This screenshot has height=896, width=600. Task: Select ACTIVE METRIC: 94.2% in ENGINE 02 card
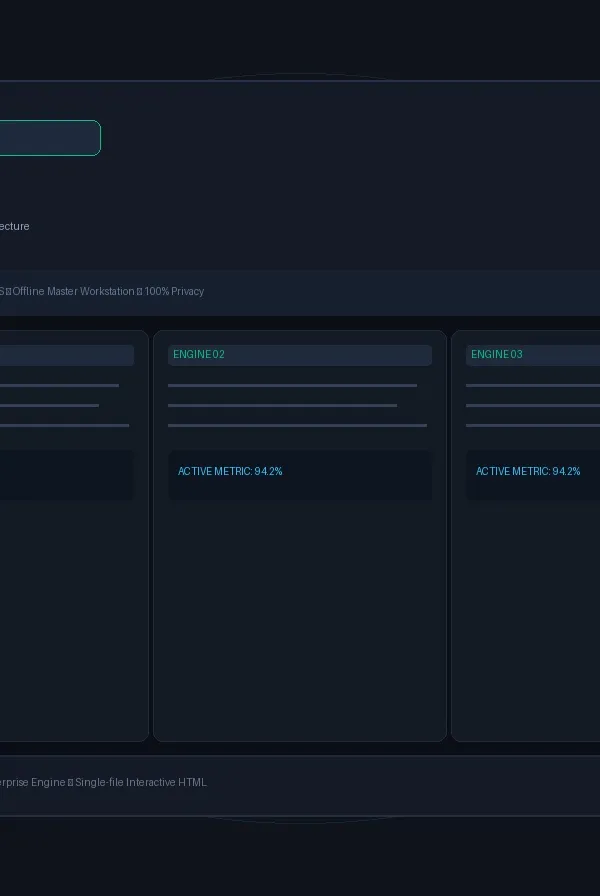[x=230, y=471]
